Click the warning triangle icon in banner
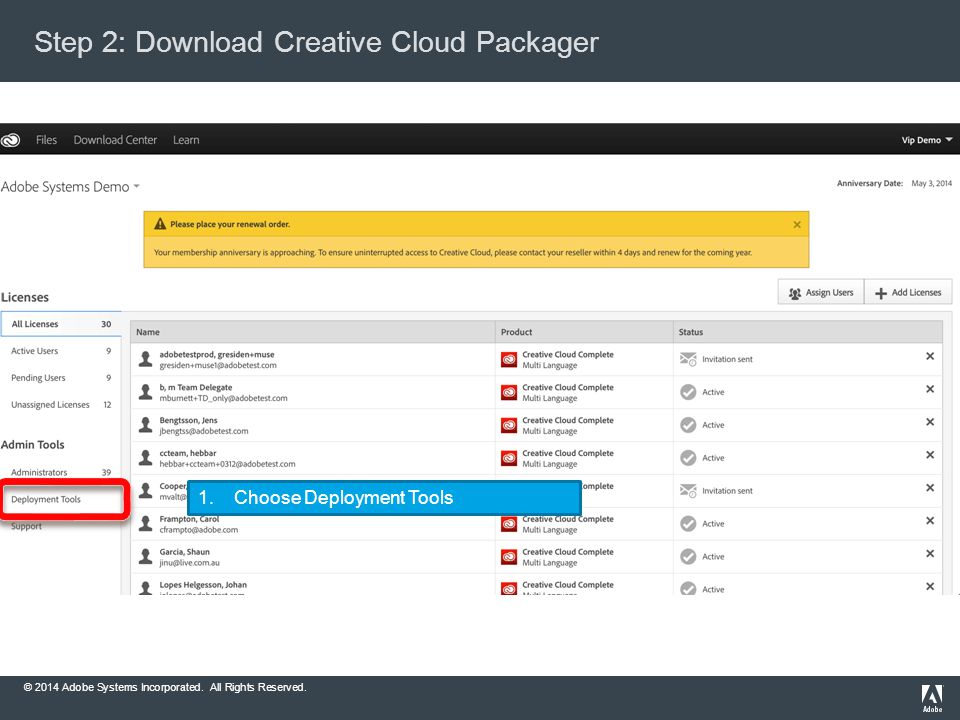The height and width of the screenshot is (720, 960). pos(160,224)
